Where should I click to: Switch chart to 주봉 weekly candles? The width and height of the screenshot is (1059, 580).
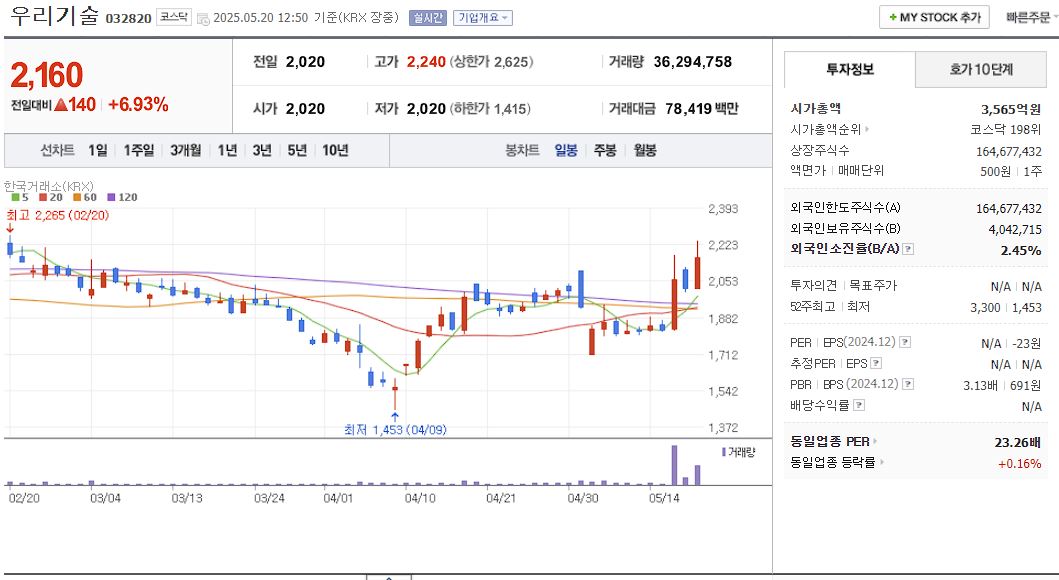pos(606,149)
